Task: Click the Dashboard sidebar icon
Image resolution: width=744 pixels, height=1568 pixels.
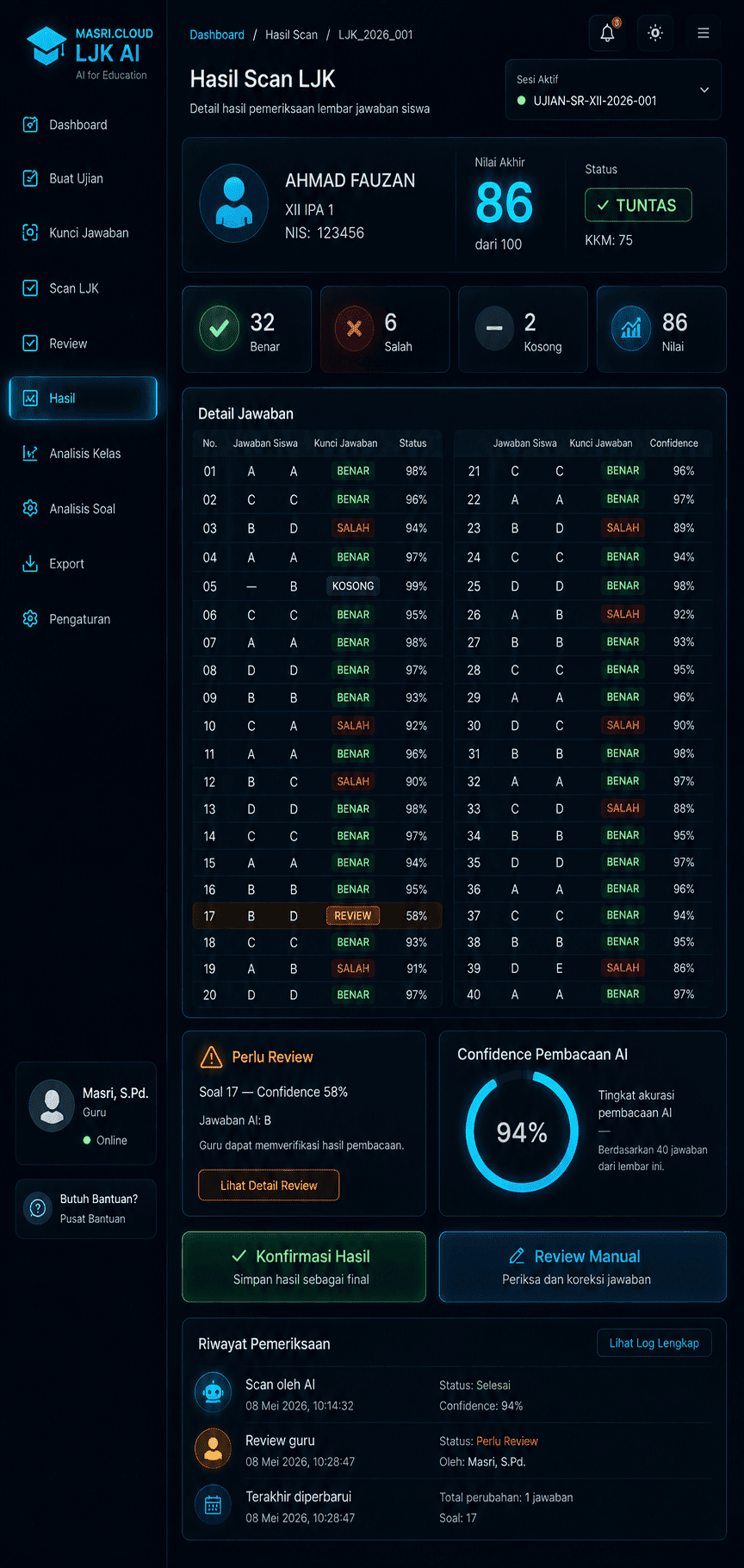Action: point(30,124)
